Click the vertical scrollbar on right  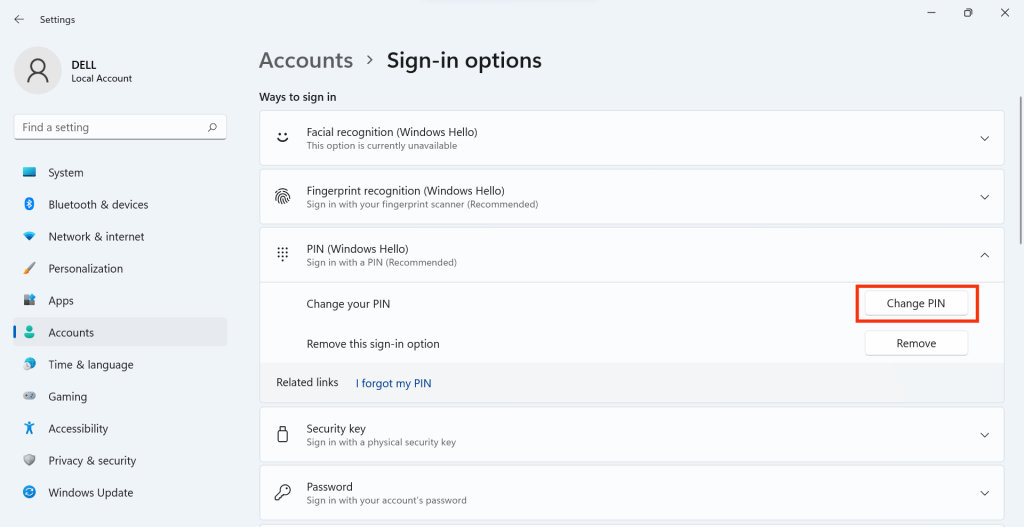pos(1021,170)
